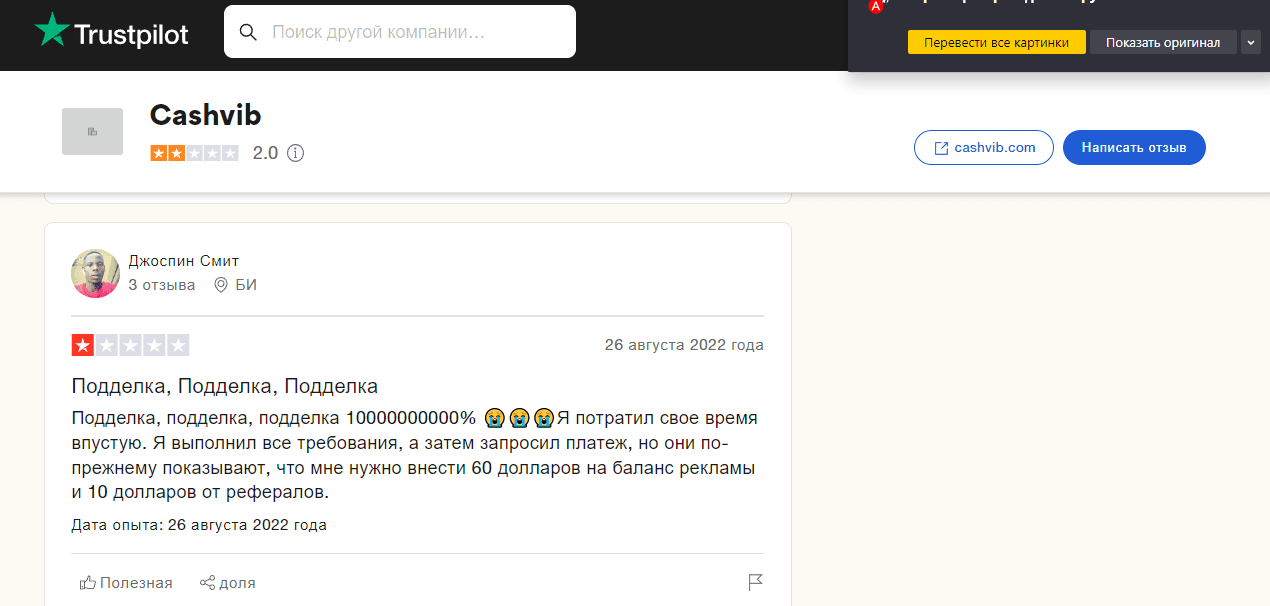This screenshot has height=606, width=1270.
Task: Click the Trustpilot star logo
Action: [x=53, y=32]
